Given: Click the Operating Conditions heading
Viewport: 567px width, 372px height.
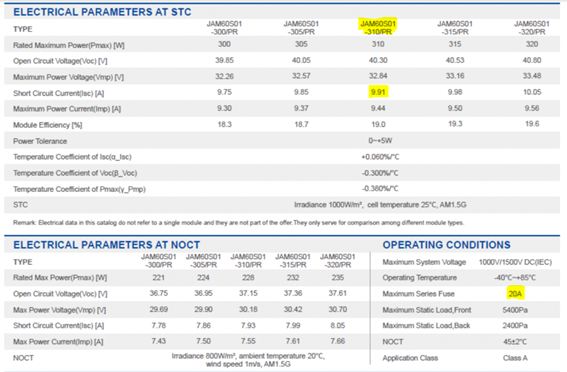Looking at the screenshot, I should coord(447,245).
